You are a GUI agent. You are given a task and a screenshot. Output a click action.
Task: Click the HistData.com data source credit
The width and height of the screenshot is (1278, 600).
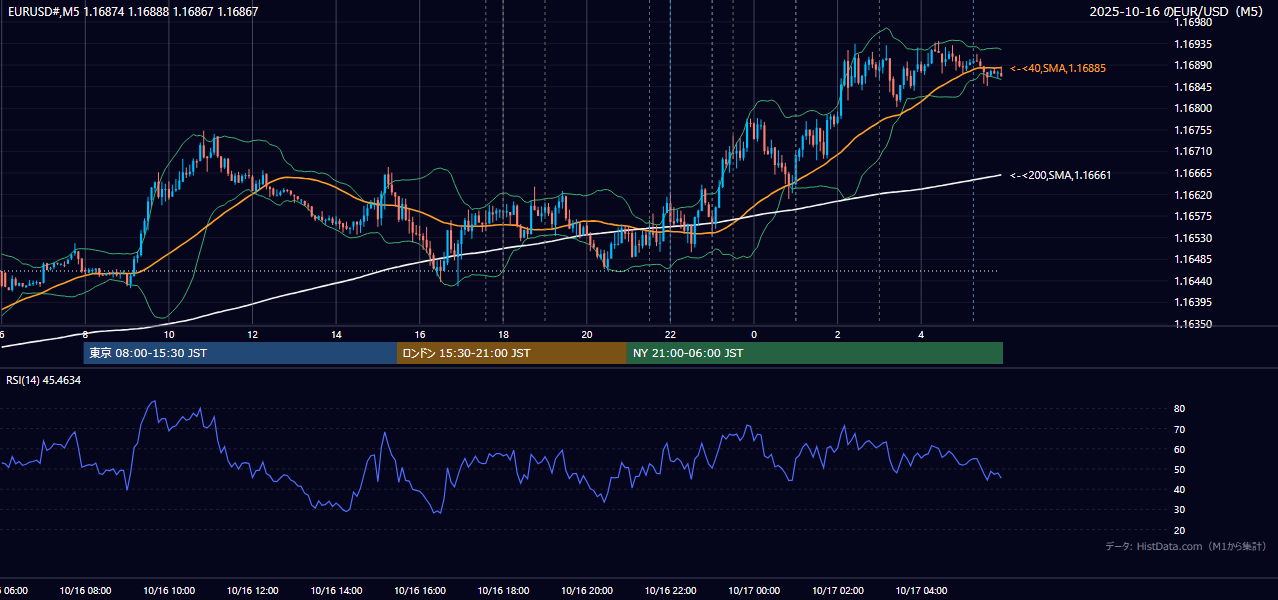(x=1185, y=546)
